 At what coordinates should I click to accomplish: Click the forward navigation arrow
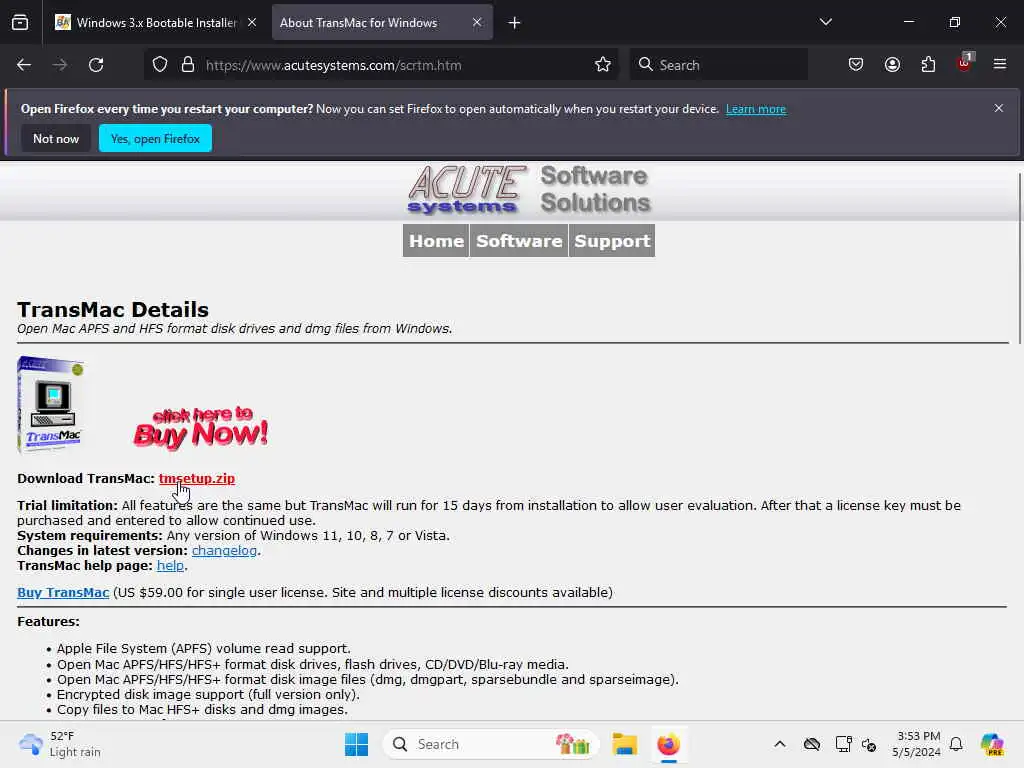click(x=60, y=65)
